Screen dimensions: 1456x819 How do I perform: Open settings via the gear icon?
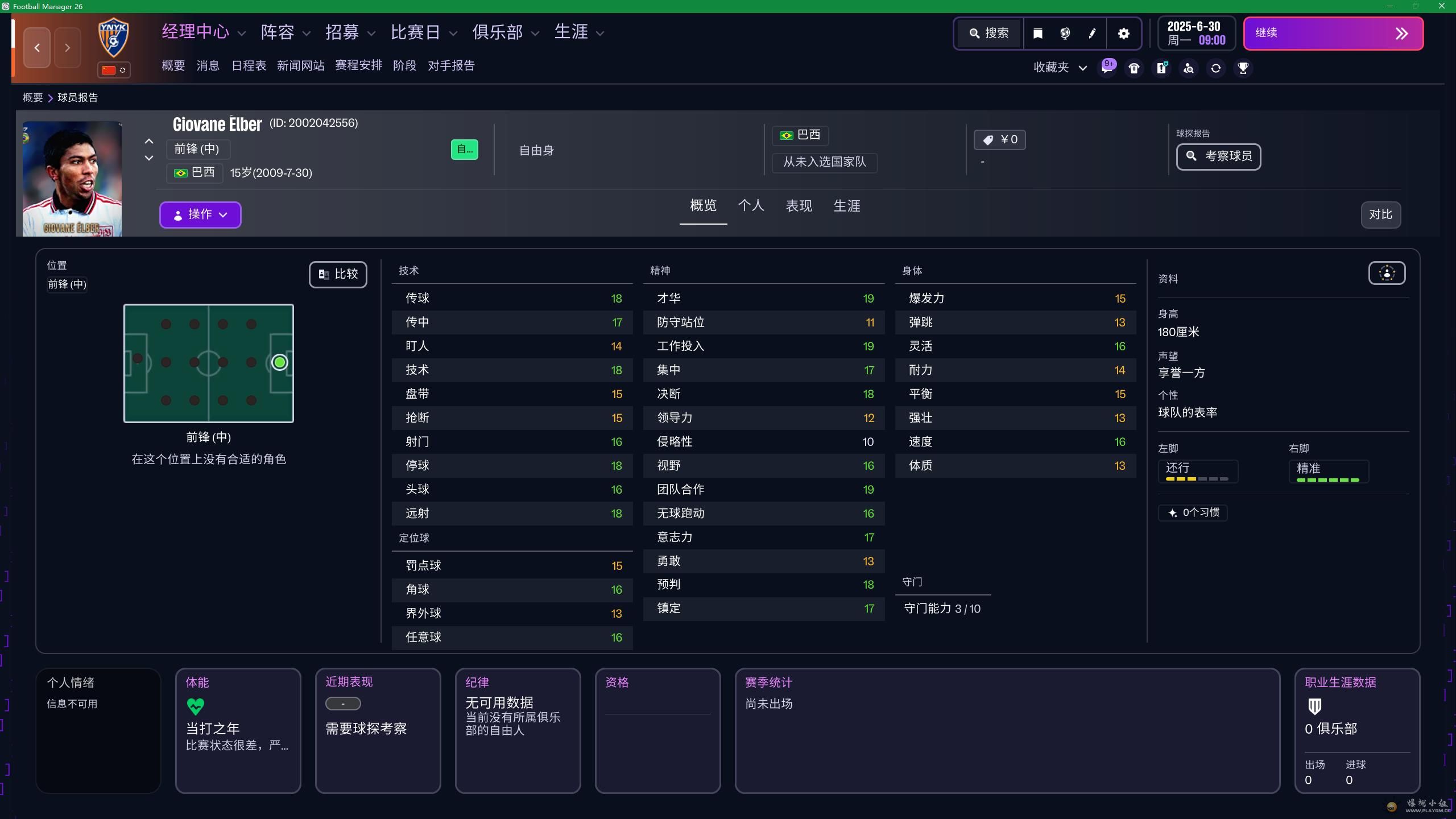(x=1123, y=34)
